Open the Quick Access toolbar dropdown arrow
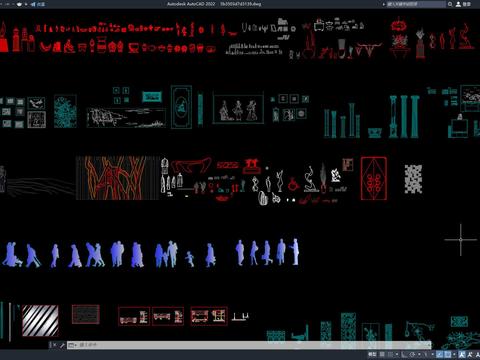This screenshot has height=360, width=480. pos(26,4)
